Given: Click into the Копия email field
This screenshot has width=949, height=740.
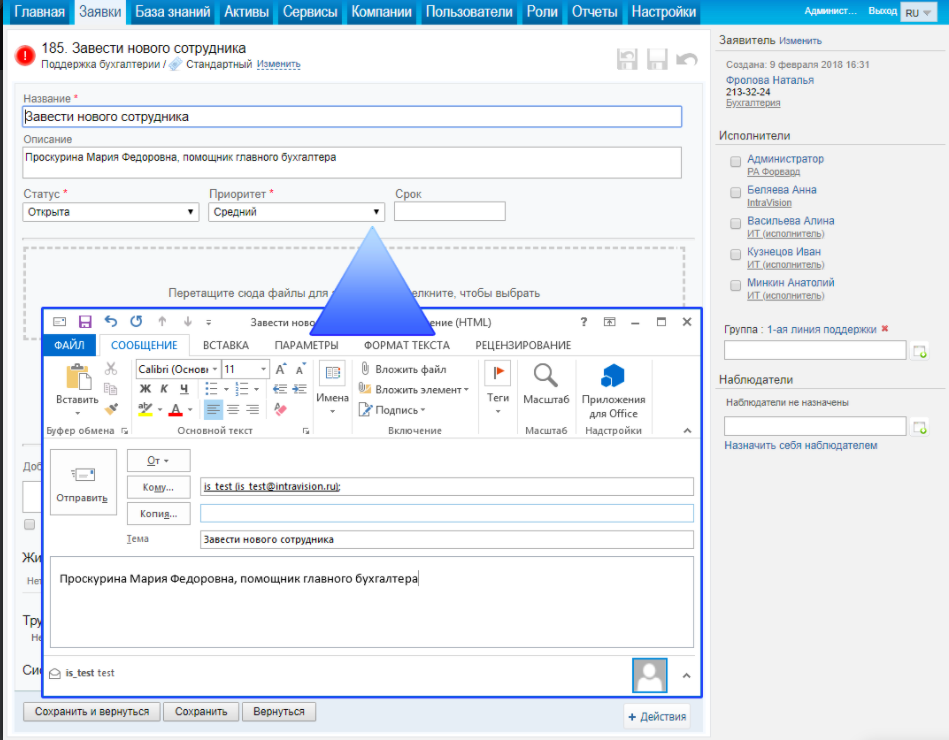Looking at the screenshot, I should click(446, 513).
